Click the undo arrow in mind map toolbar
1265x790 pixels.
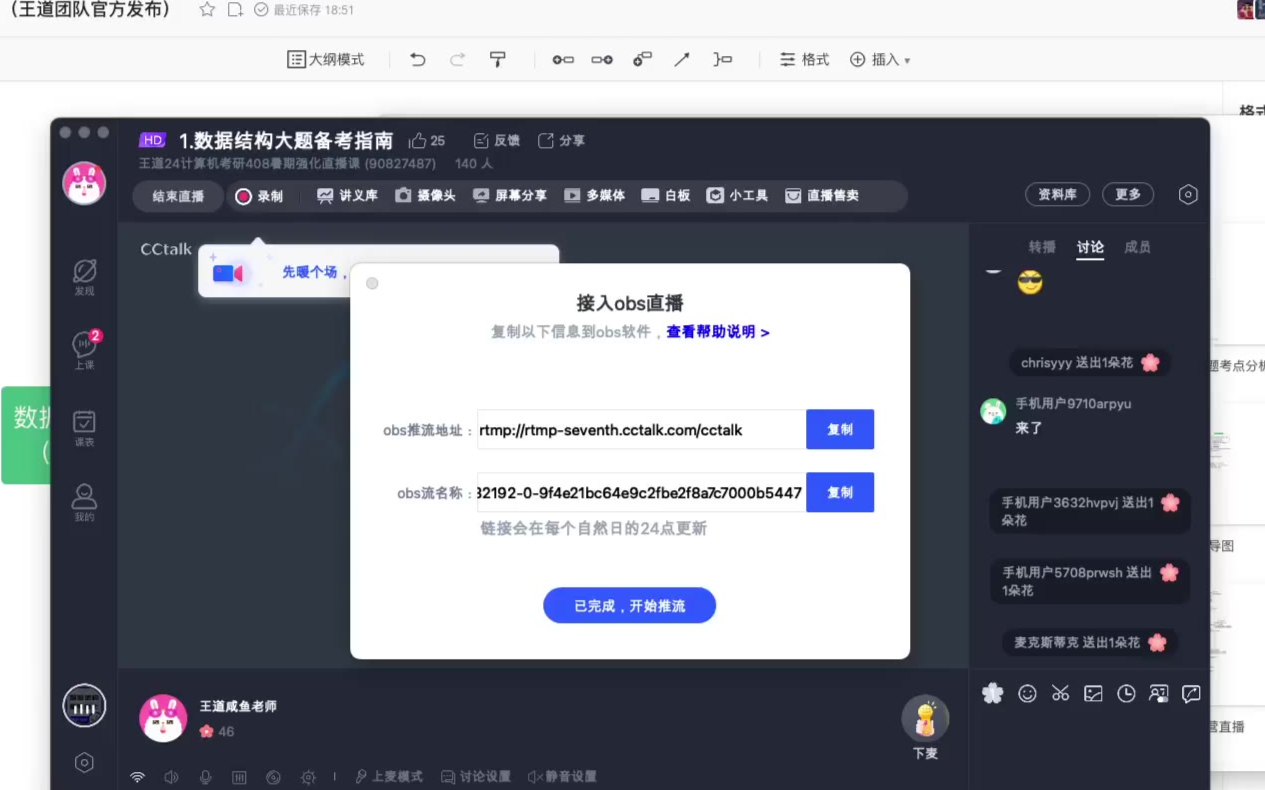pyautogui.click(x=418, y=60)
